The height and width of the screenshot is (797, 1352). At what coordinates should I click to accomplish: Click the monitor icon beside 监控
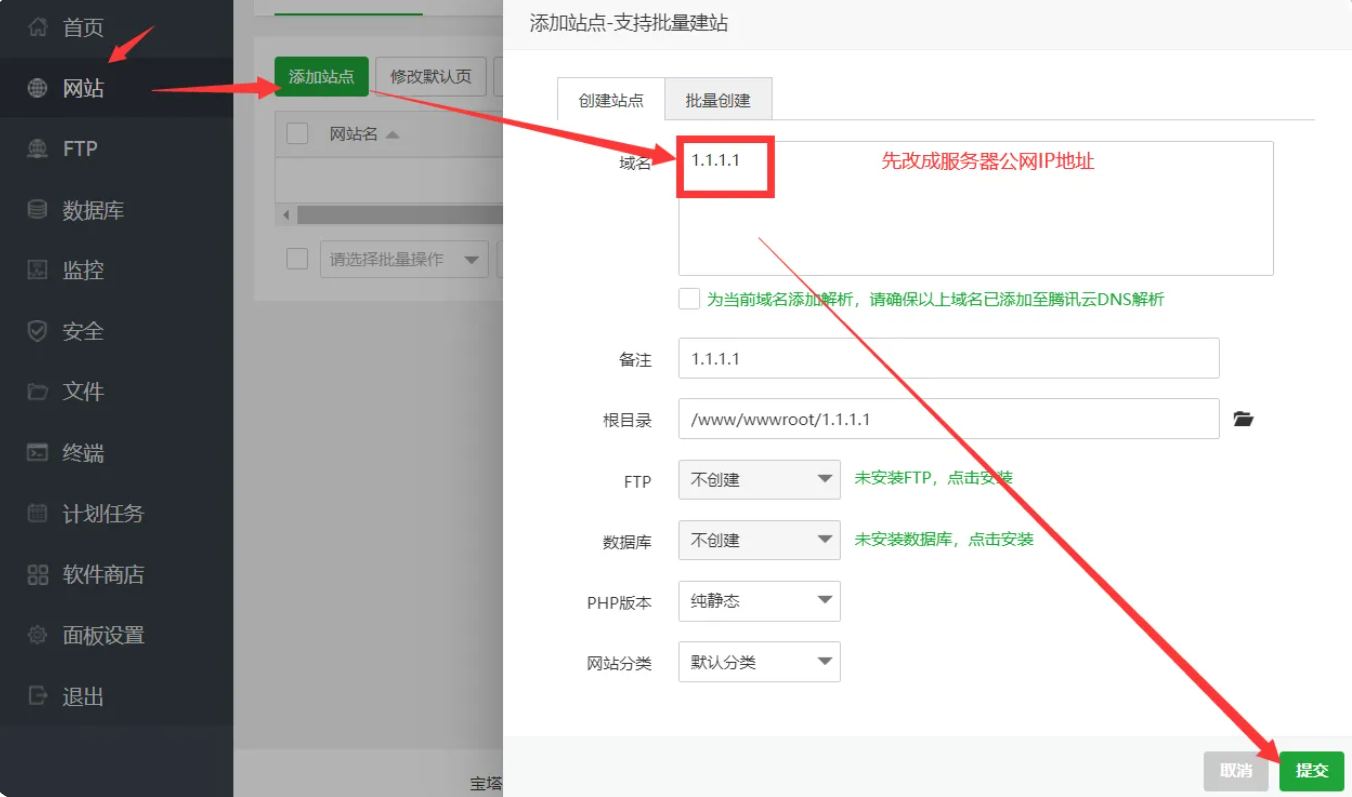37,270
